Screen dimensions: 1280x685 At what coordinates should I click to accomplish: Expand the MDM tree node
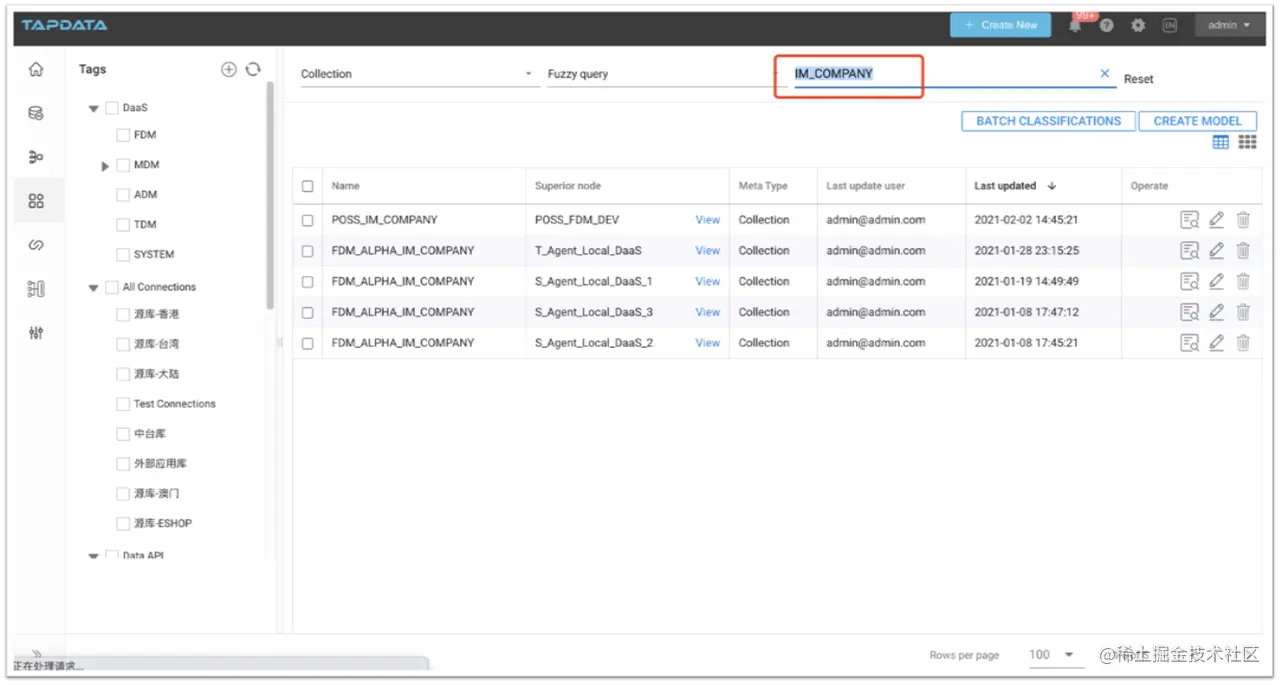[x=105, y=166]
